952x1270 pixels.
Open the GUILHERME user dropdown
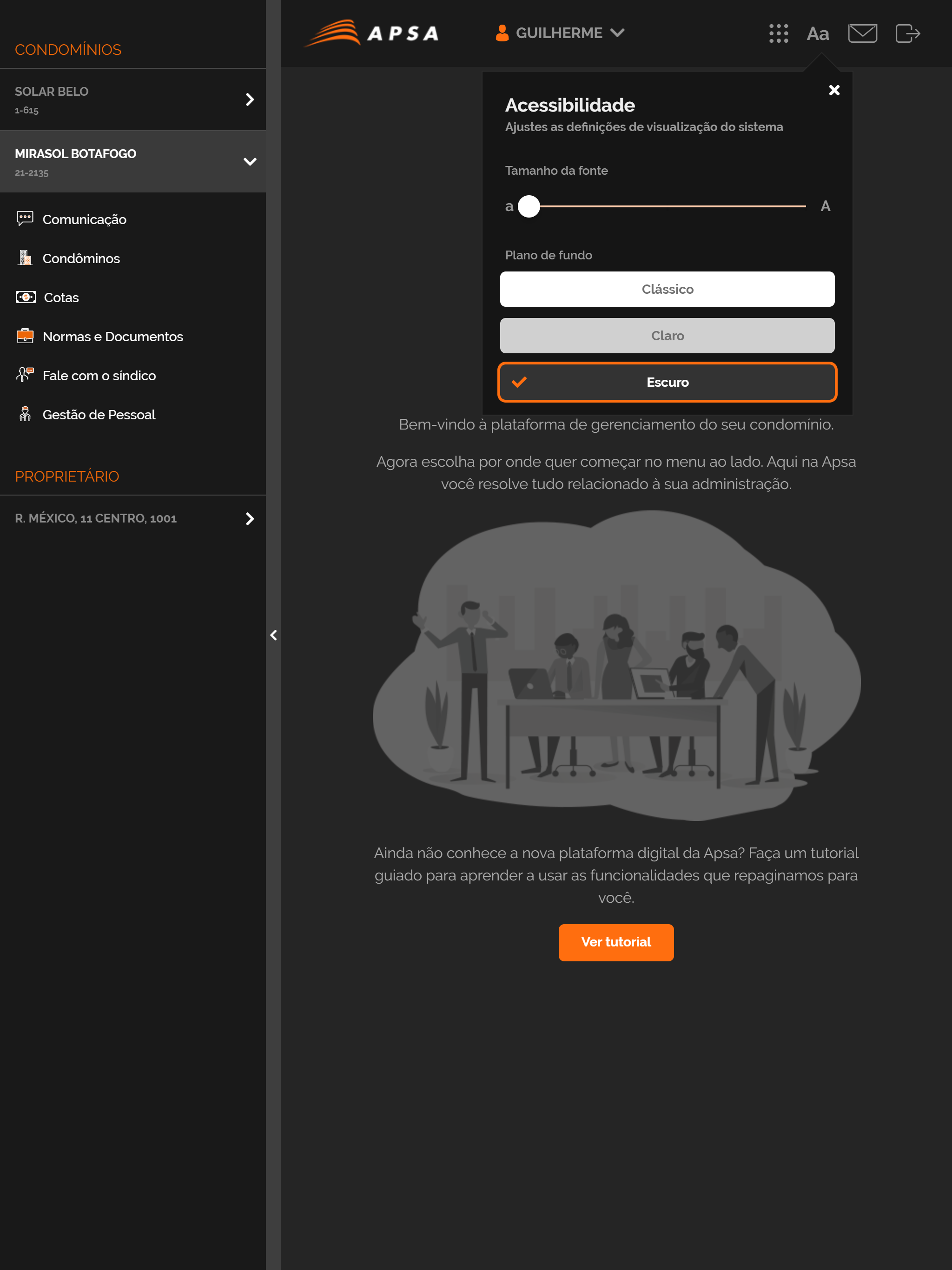(560, 33)
